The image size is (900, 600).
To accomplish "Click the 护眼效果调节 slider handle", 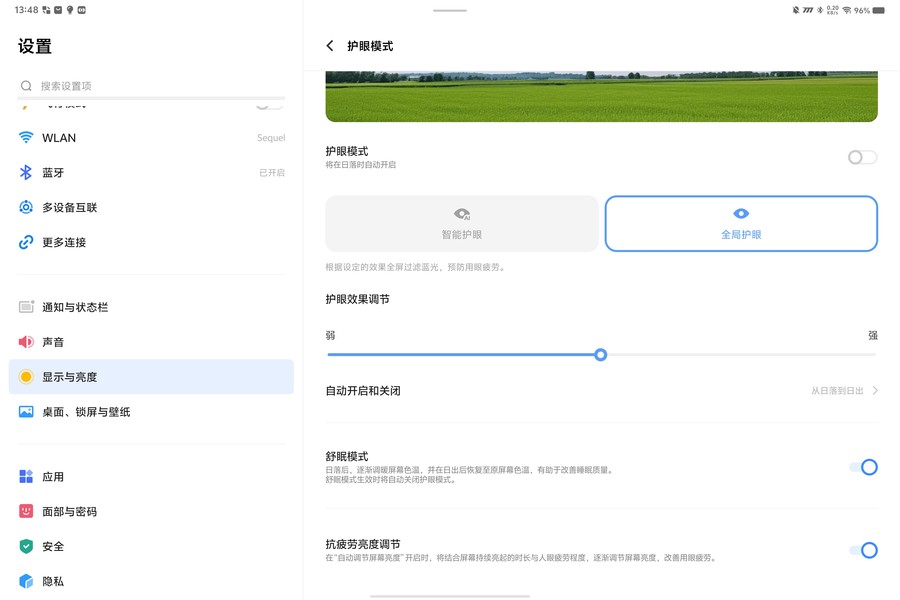I will tap(601, 355).
